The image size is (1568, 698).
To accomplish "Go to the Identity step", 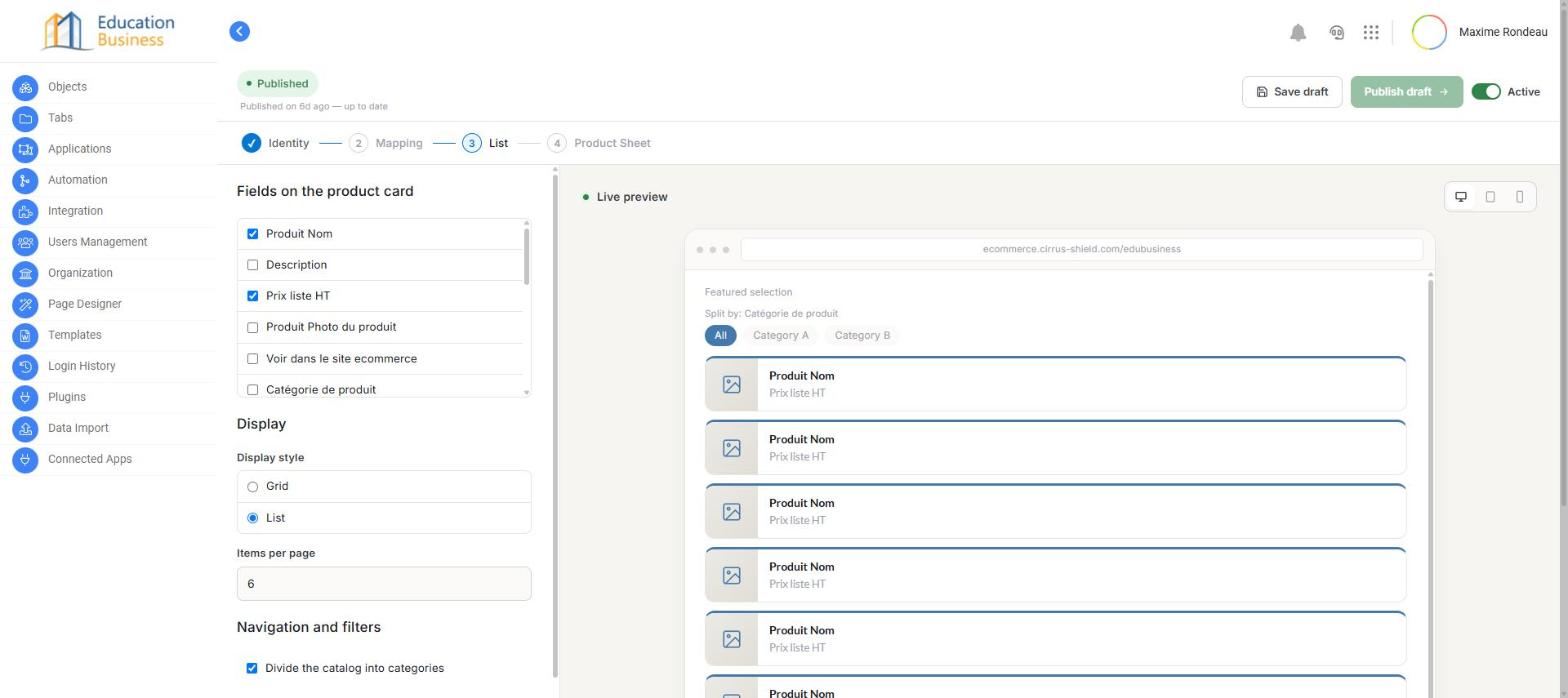I will coord(276,143).
